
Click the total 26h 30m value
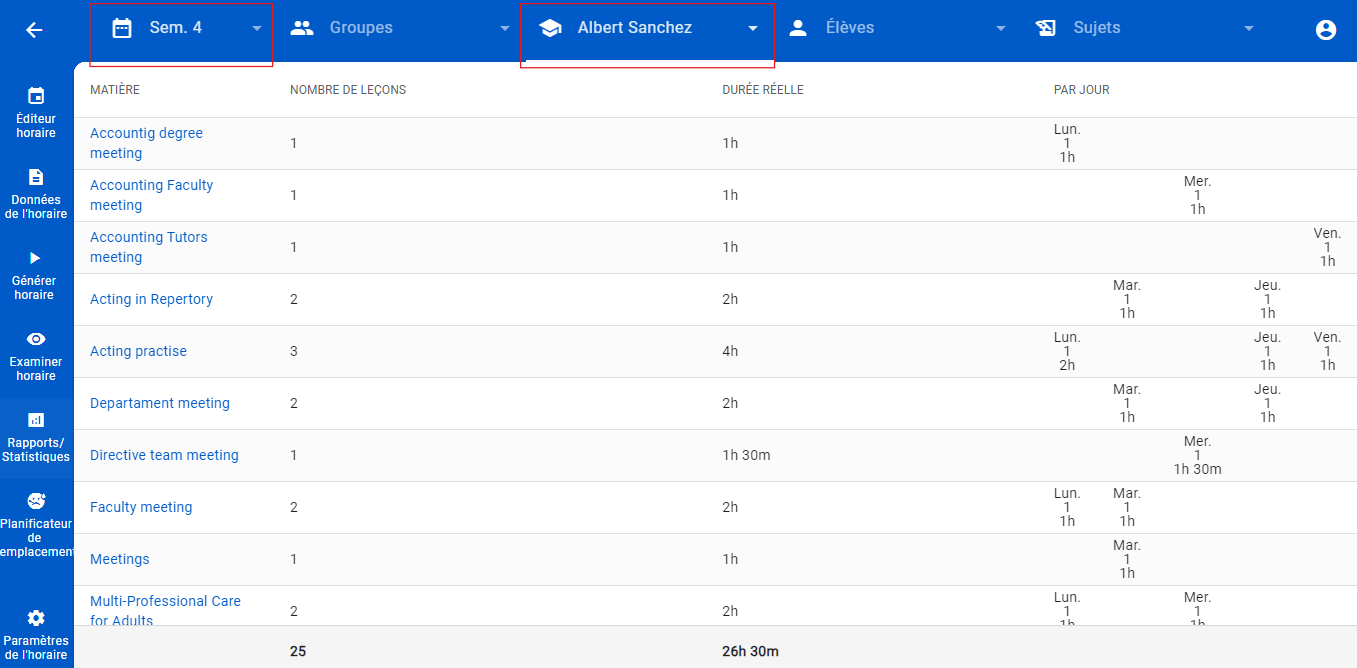[750, 651]
